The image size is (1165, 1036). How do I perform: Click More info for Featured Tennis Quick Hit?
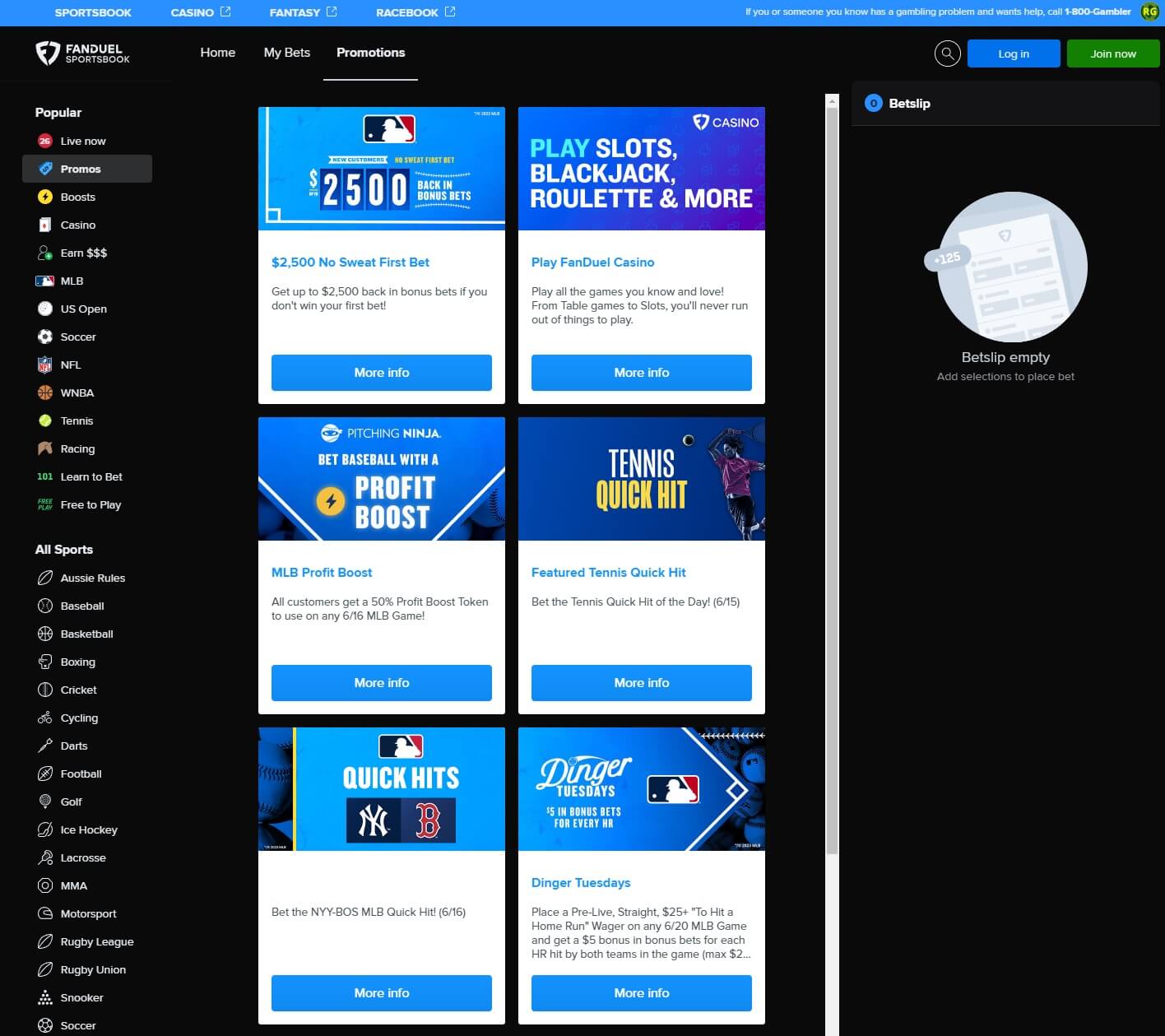coord(642,683)
